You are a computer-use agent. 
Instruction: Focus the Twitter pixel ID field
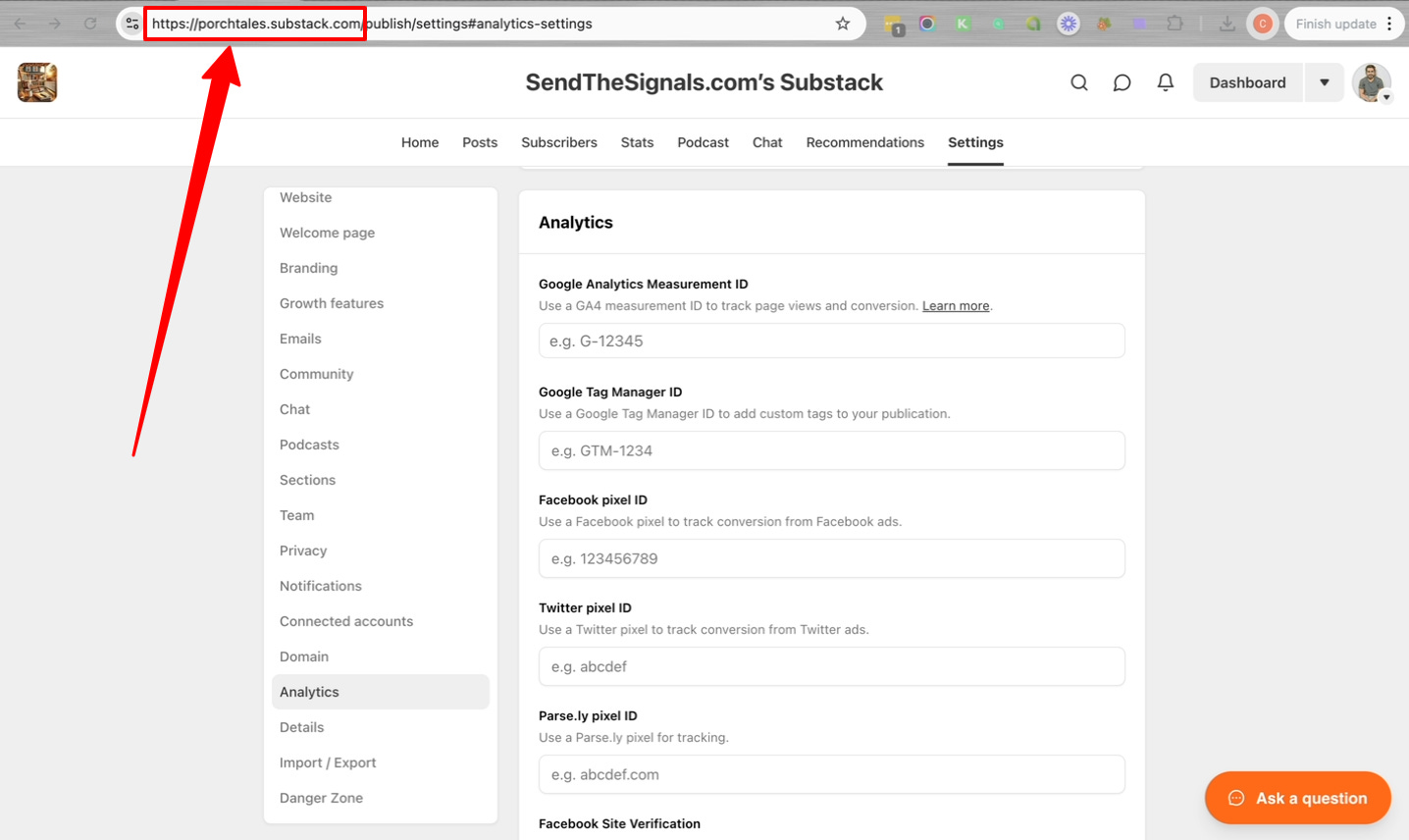832,666
